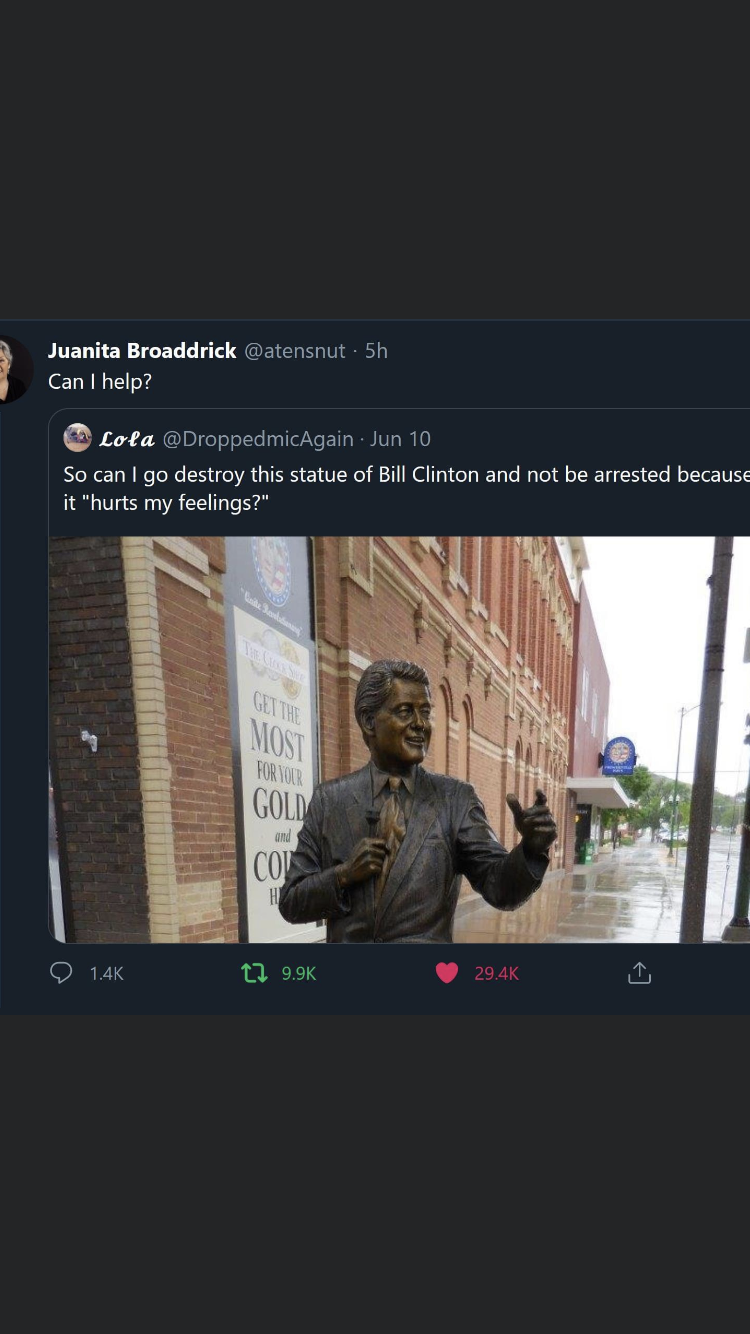750x1334 pixels.
Task: Open the @DroppedmicAgain handle
Action: (x=258, y=439)
